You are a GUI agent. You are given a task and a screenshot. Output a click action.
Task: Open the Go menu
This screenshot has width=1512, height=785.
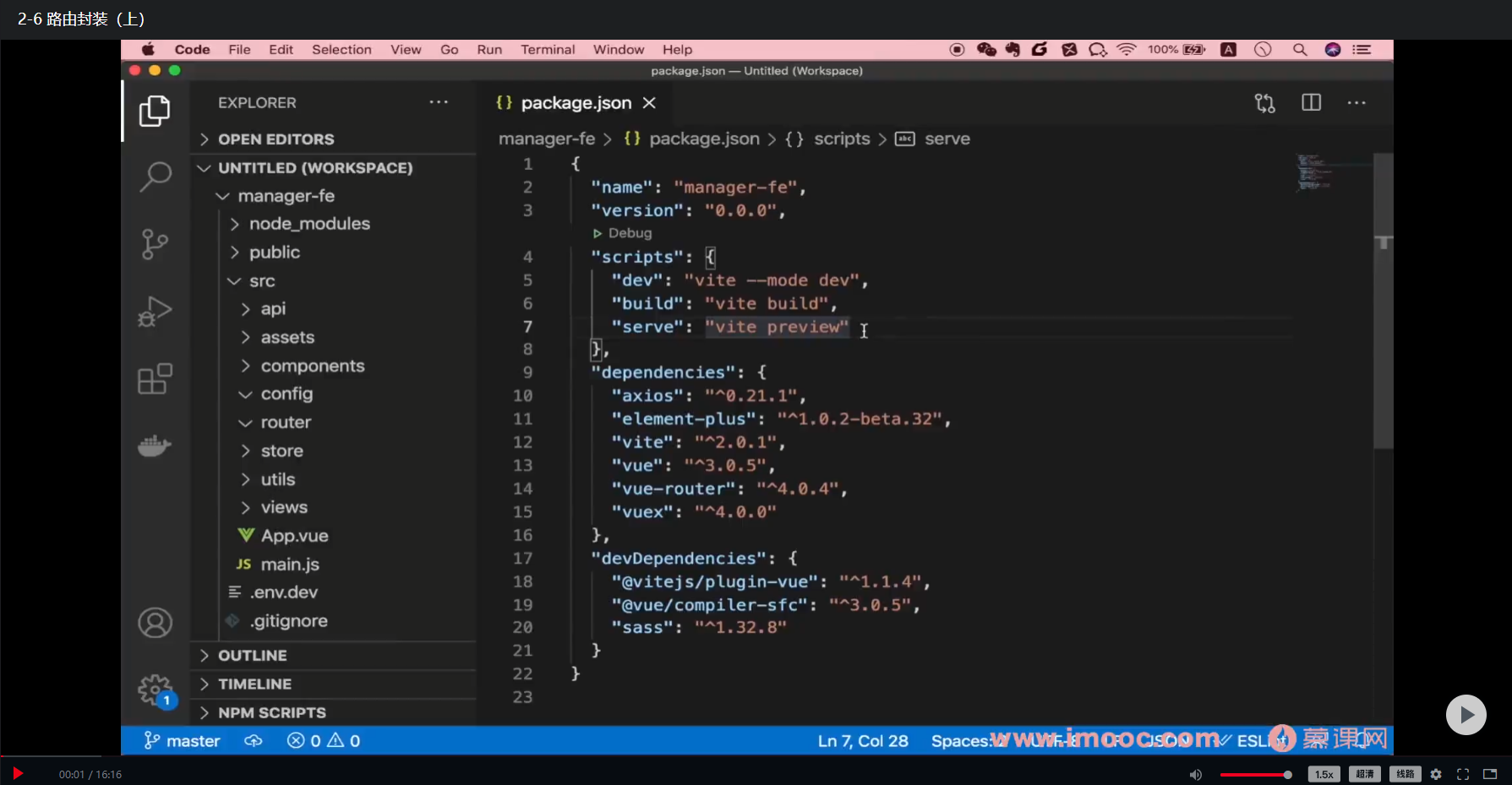point(450,50)
